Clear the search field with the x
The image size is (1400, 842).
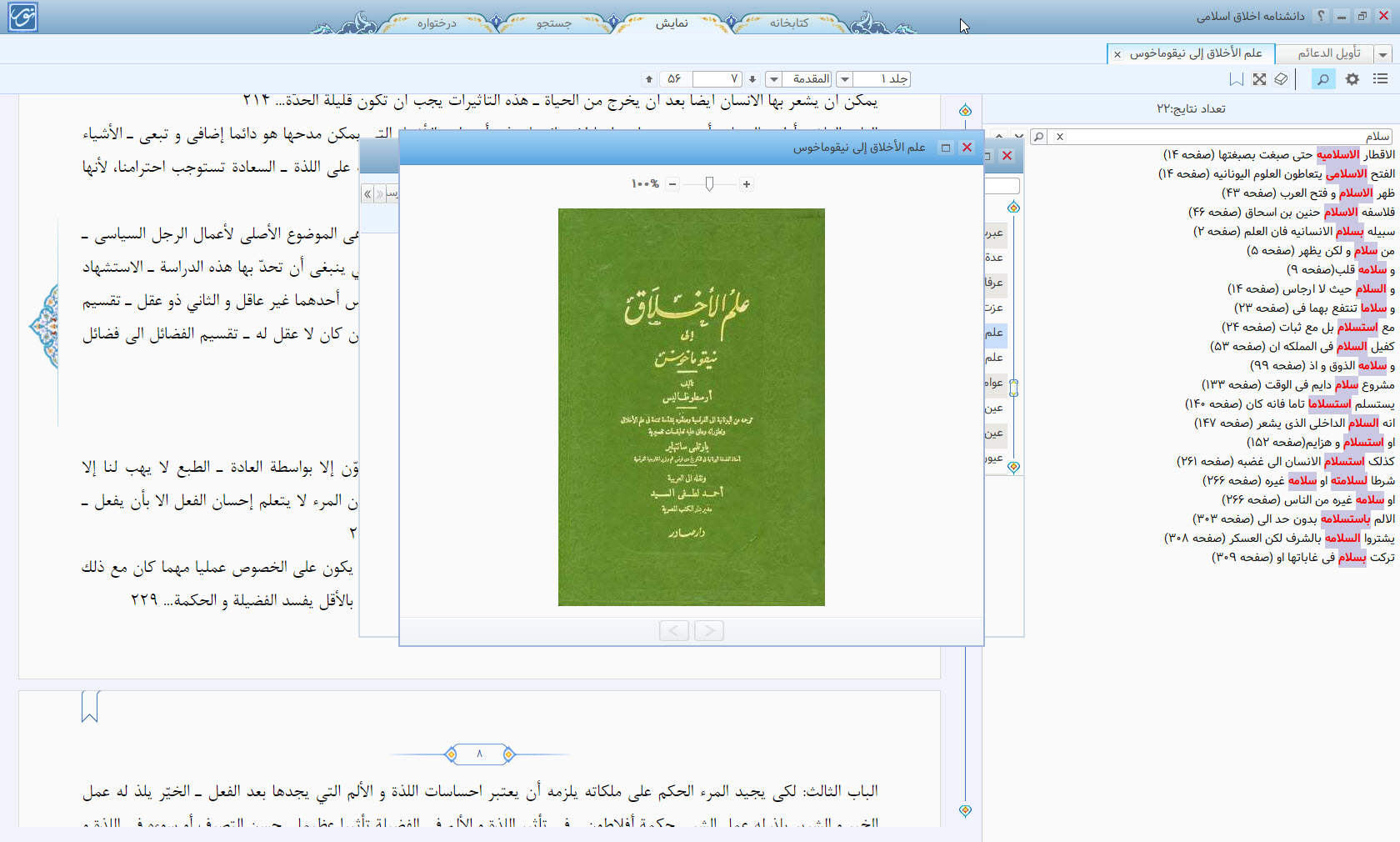coord(1060,137)
